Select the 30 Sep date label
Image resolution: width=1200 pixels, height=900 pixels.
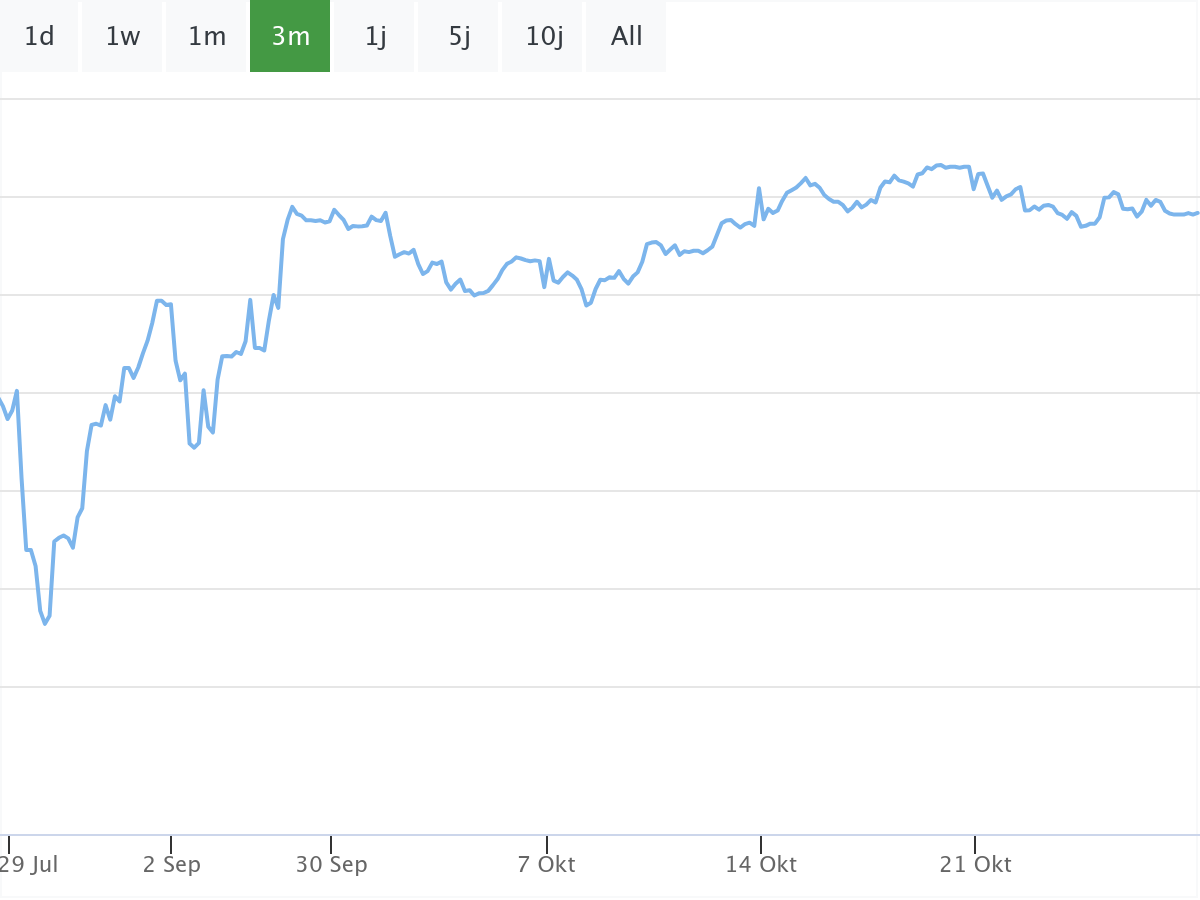click(331, 865)
